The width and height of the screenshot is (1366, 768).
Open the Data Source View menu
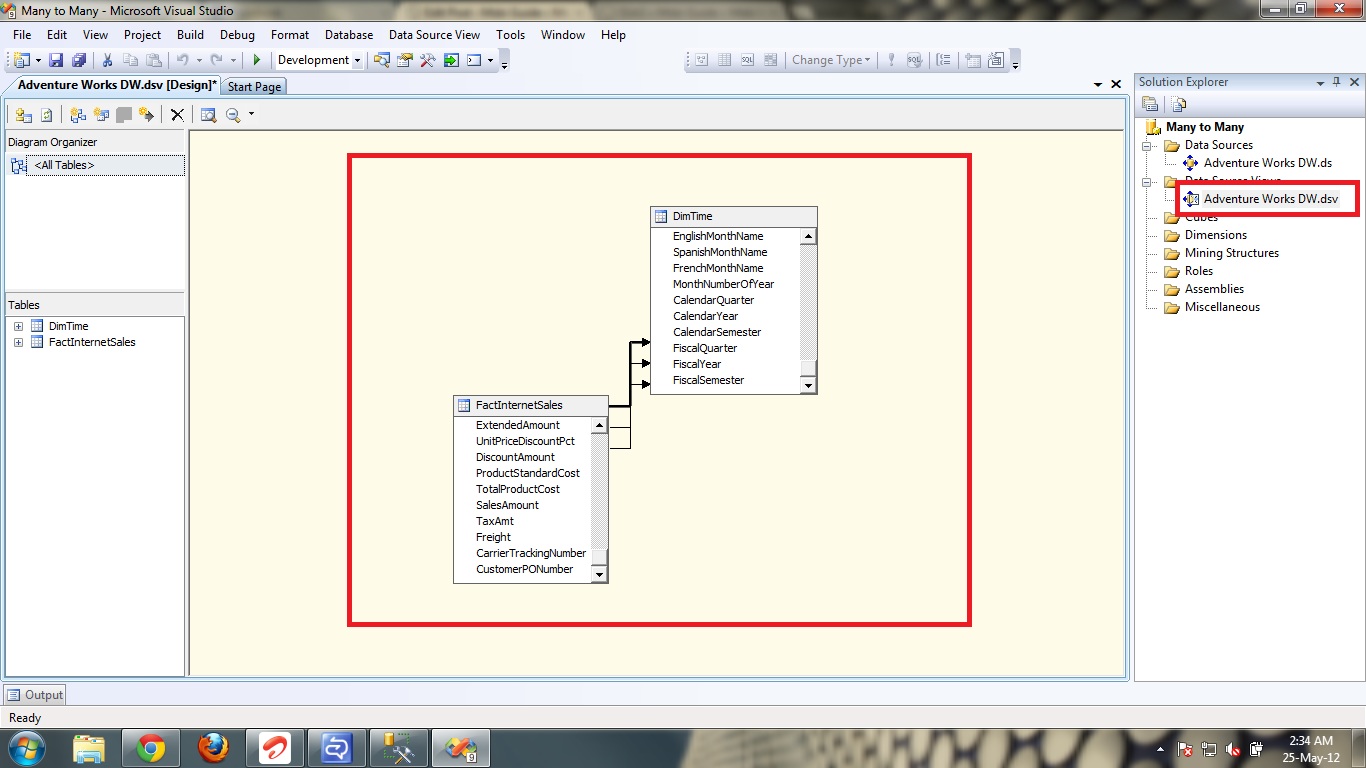[x=433, y=34]
